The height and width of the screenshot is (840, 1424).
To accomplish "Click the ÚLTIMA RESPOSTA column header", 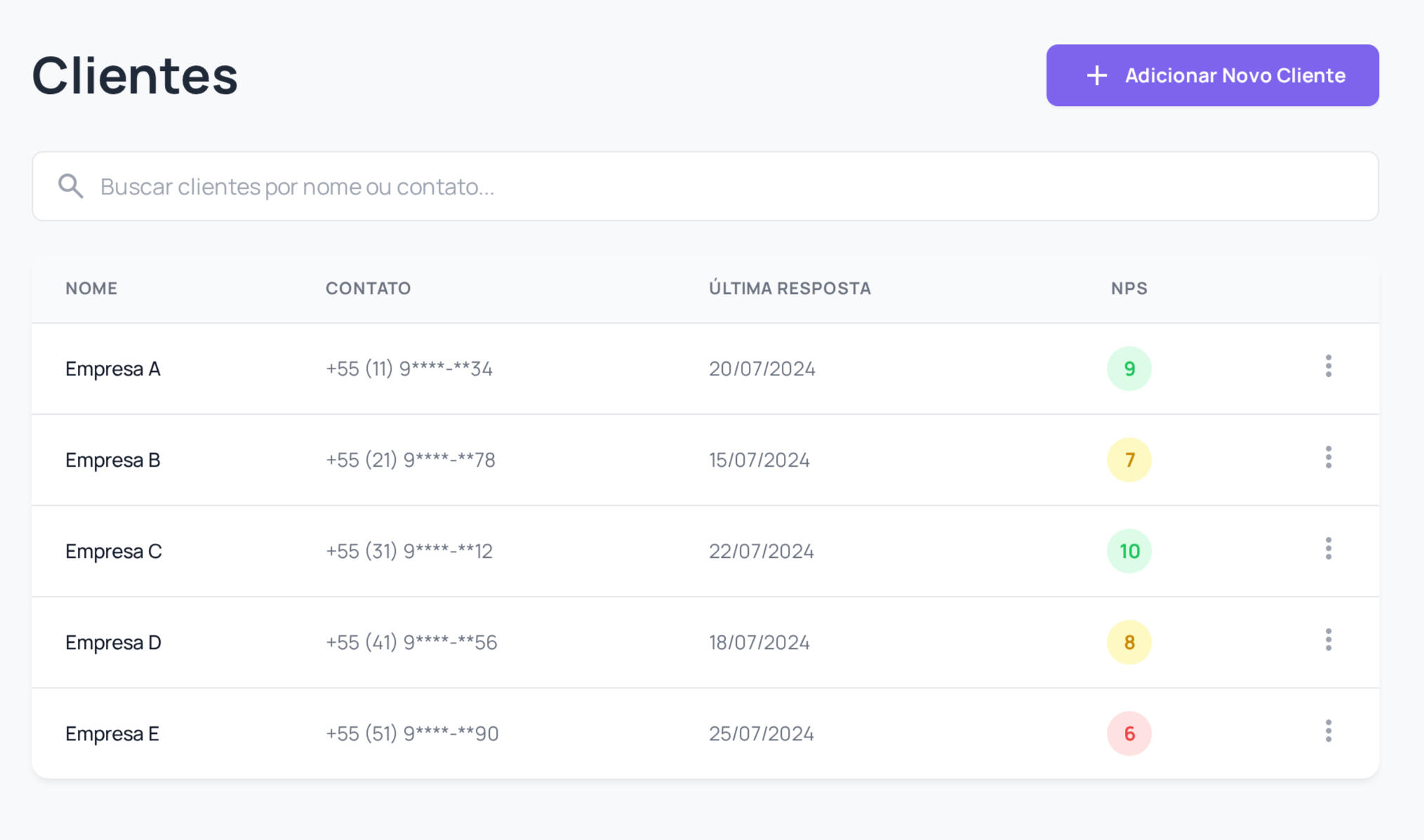I will [x=790, y=288].
